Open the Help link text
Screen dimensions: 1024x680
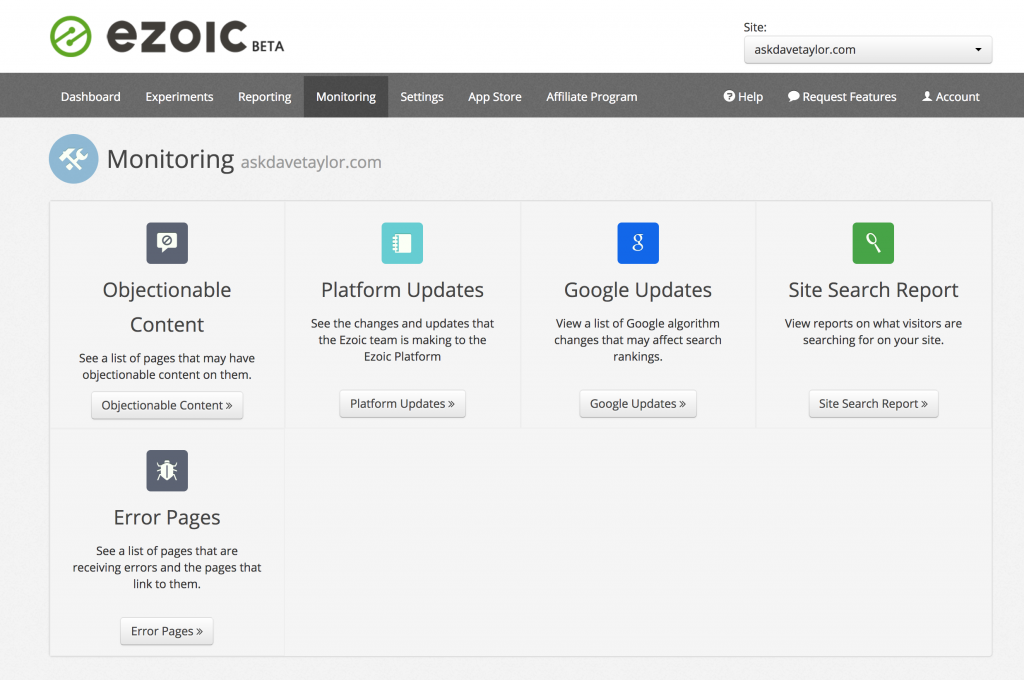pos(750,97)
